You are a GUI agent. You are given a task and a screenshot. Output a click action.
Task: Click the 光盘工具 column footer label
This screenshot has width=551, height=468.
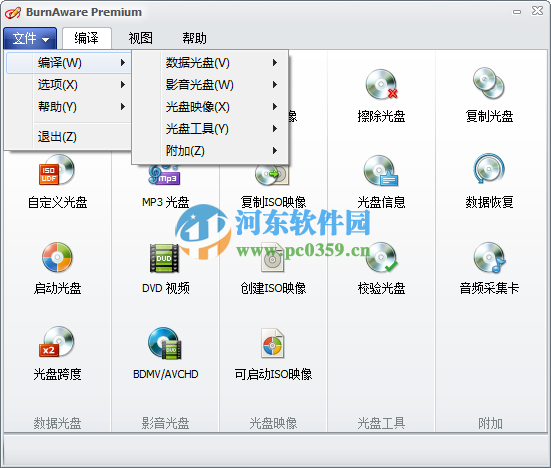(x=381, y=423)
